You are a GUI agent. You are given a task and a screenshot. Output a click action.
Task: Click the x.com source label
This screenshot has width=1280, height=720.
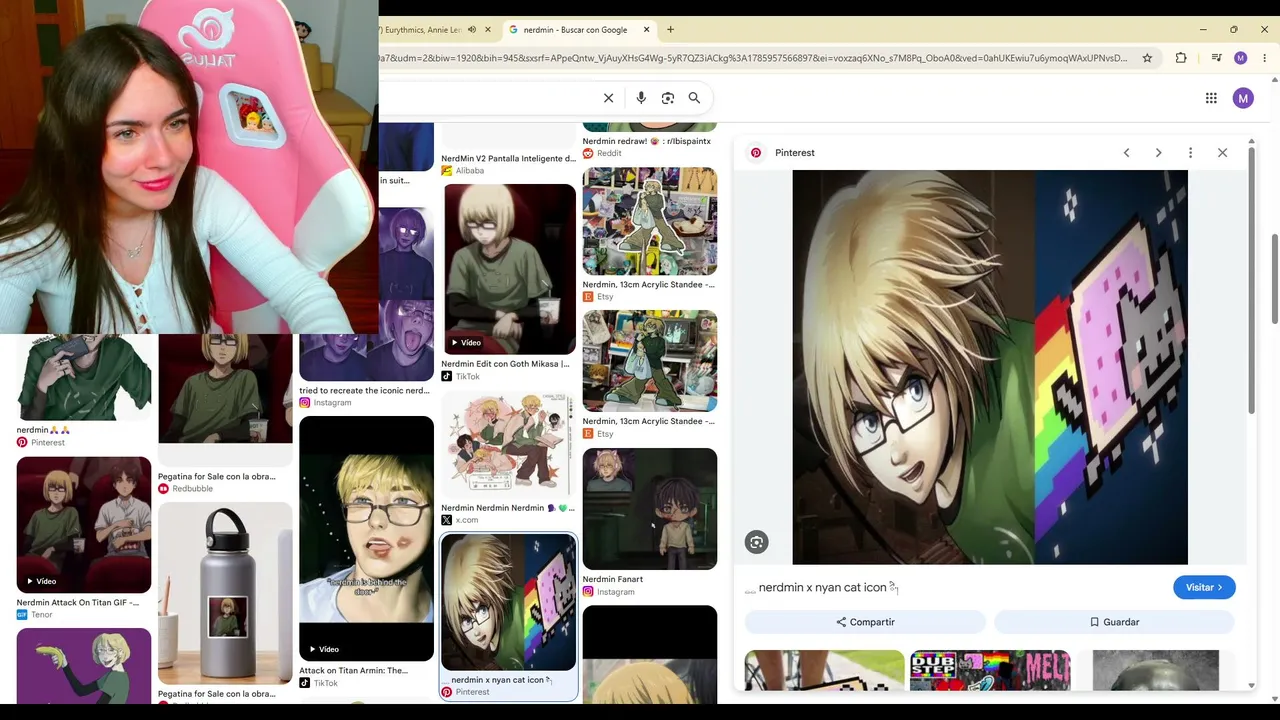tap(467, 520)
